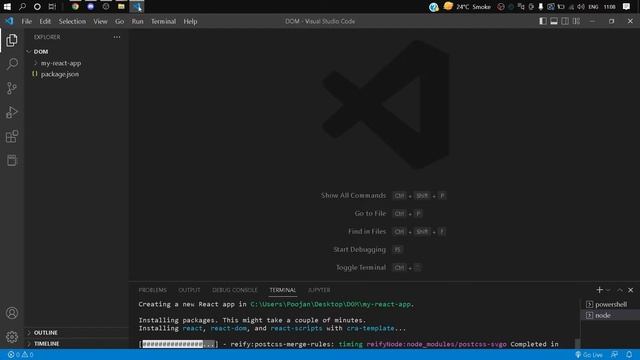Viewport: 640px width, 360px height.
Task: Open Windows Start menu
Action: pyautogui.click(x=7, y=7)
